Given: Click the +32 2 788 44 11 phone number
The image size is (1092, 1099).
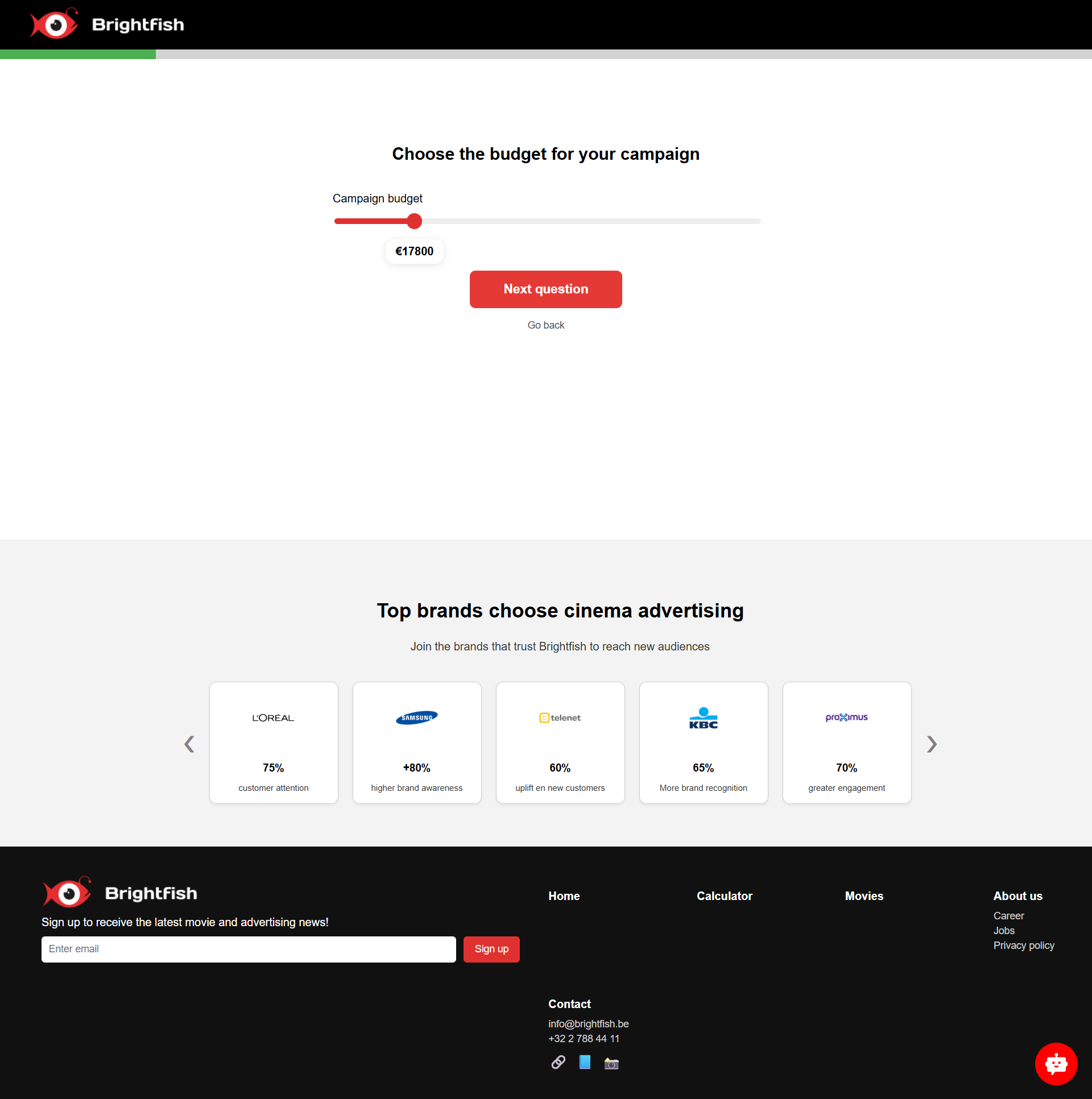Looking at the screenshot, I should tap(584, 1038).
